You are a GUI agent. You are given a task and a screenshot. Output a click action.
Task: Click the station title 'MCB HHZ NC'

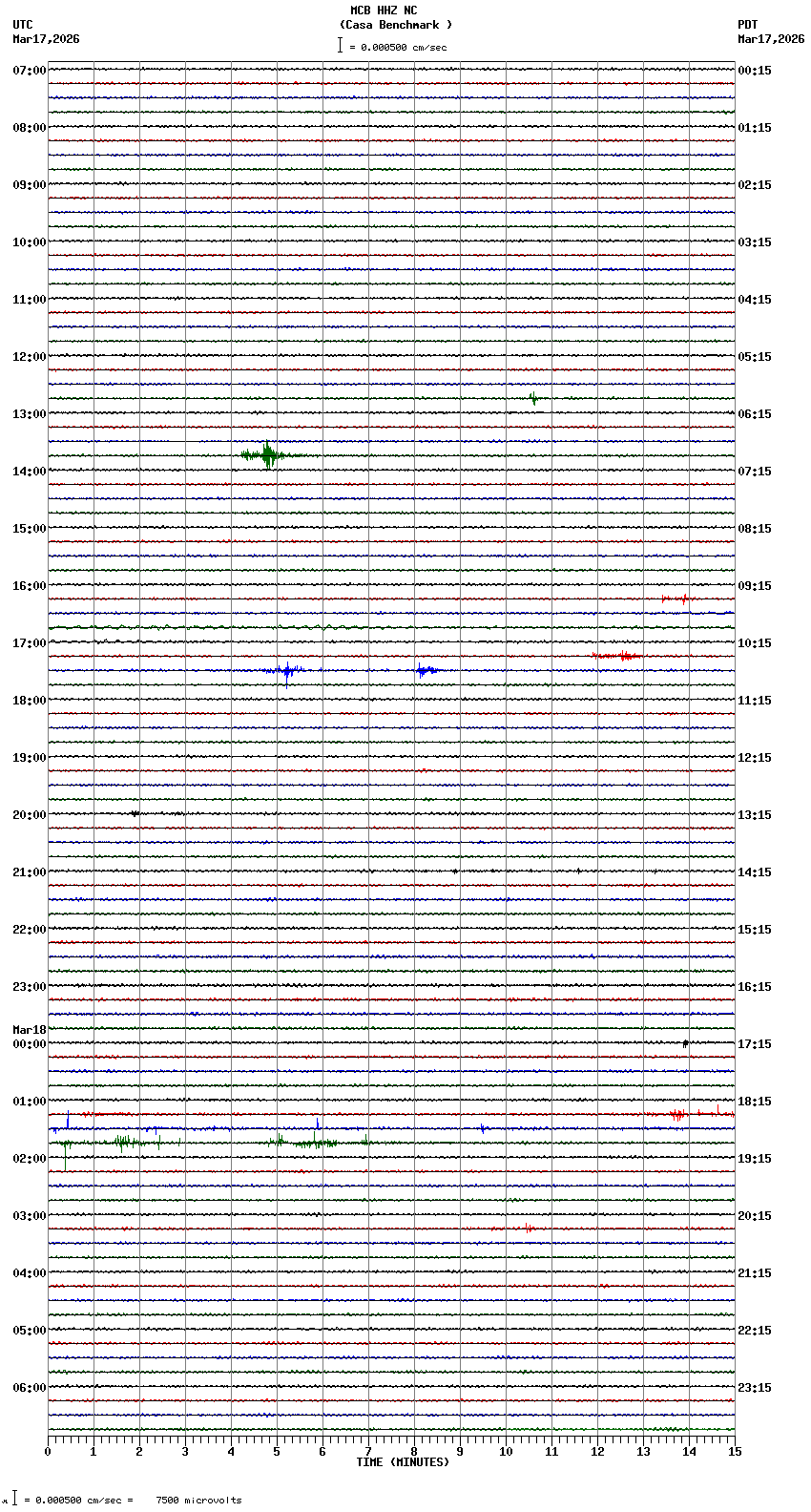(x=384, y=10)
